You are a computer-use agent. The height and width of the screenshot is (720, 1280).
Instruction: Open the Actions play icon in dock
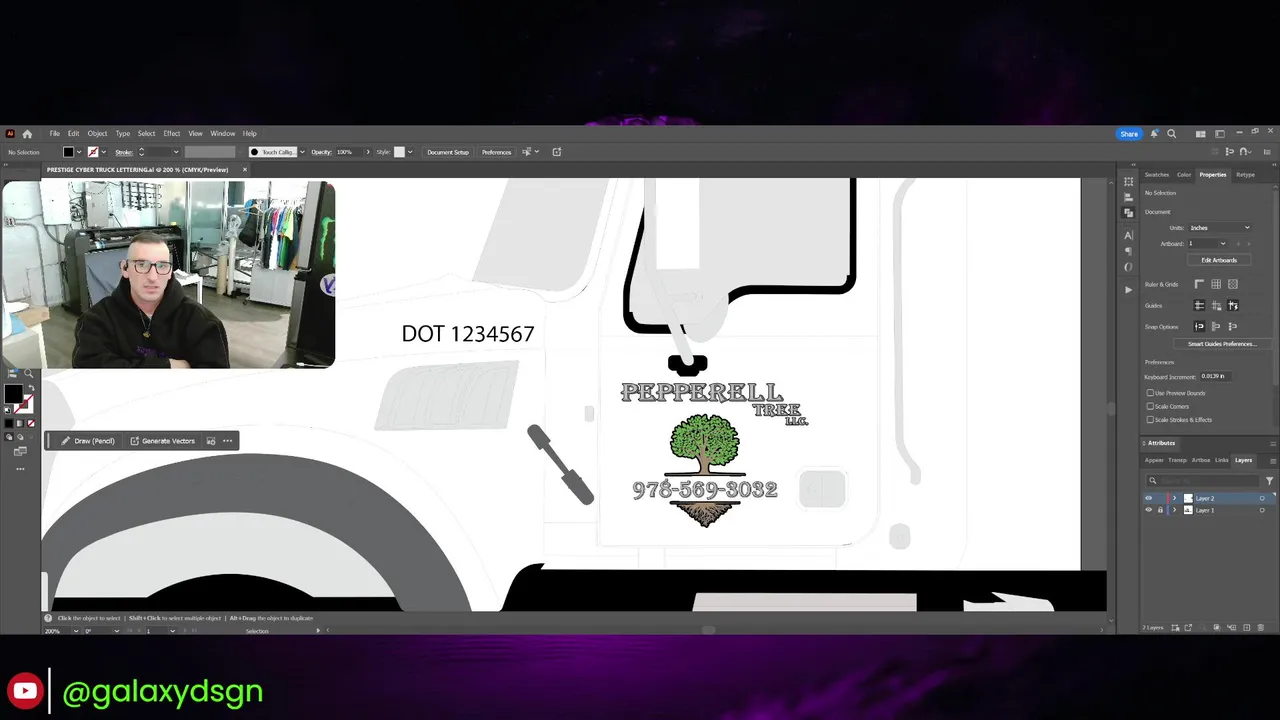pyautogui.click(x=1128, y=289)
